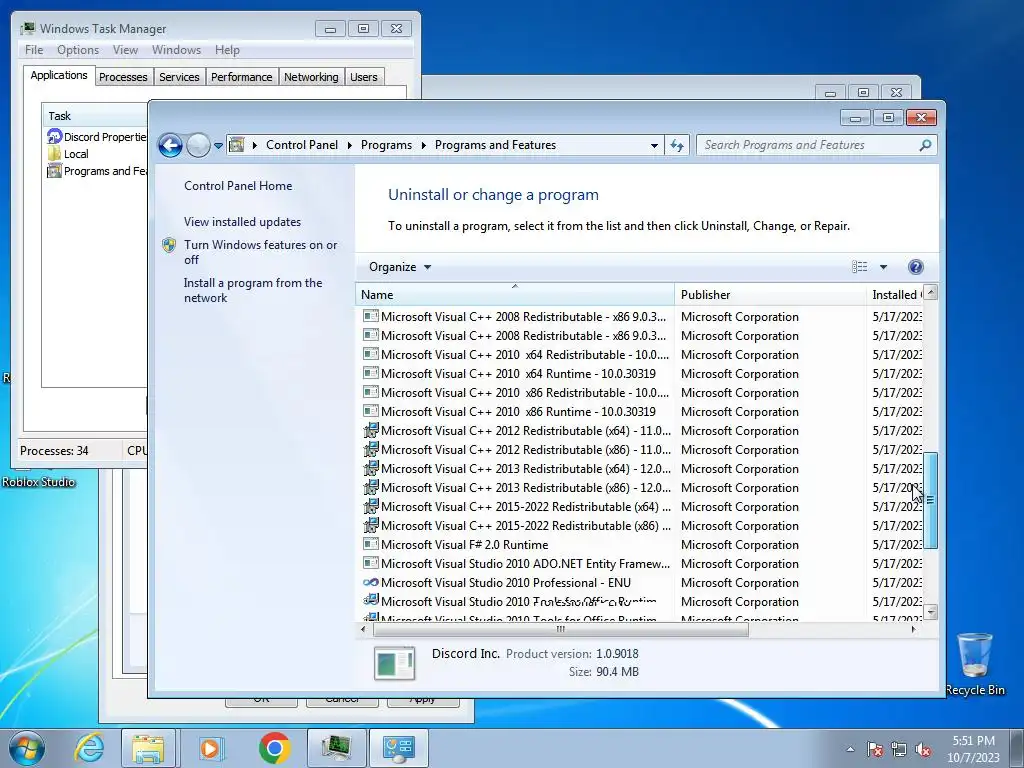1024x768 pixels.
Task: Switch to Services tab in Task Manager
Action: click(x=179, y=77)
